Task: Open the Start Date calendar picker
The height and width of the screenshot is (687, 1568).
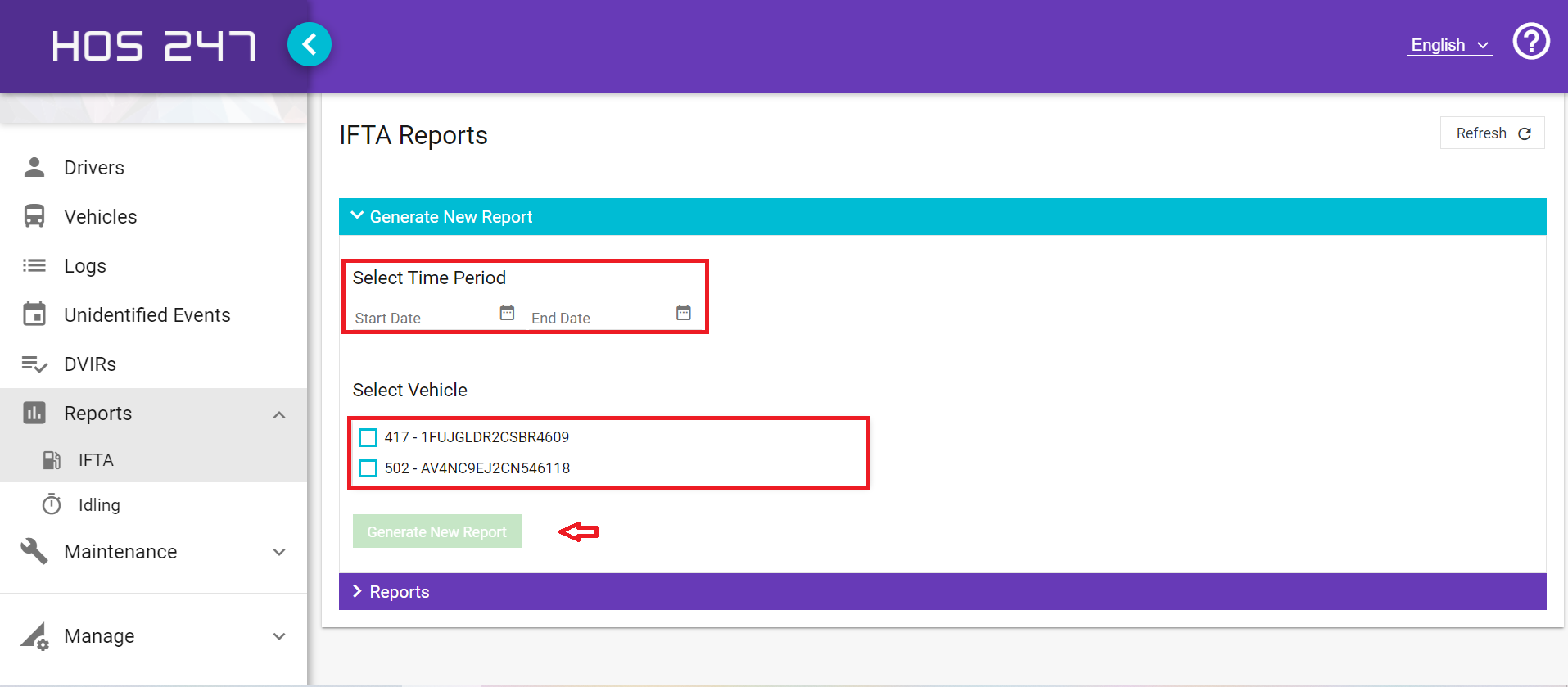Action: (507, 313)
